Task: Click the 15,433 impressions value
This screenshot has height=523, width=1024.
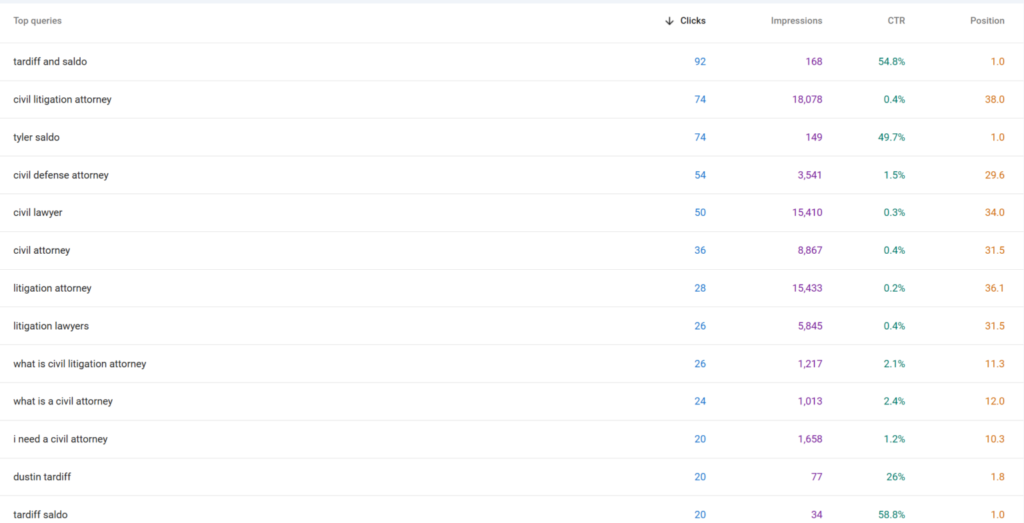Action: (x=807, y=289)
